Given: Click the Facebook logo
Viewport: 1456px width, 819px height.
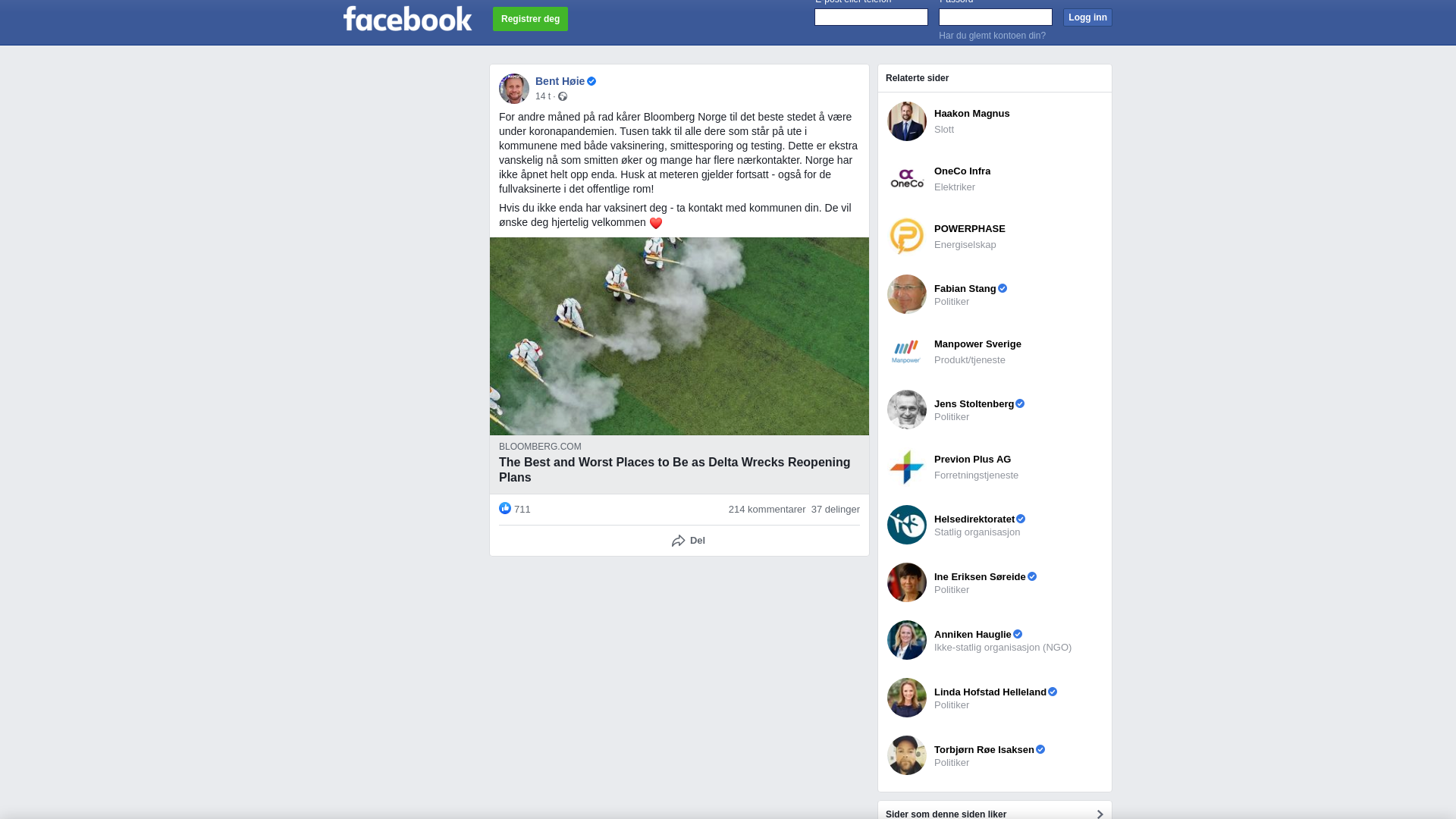Looking at the screenshot, I should [x=407, y=19].
